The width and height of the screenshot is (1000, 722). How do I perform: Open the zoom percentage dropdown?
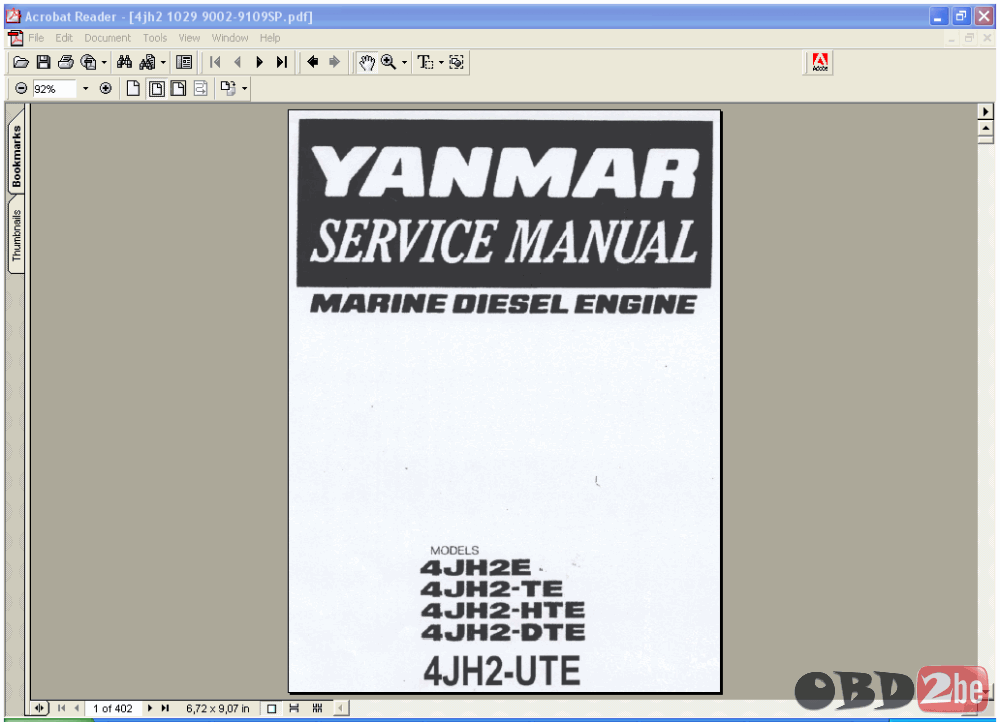point(85,89)
